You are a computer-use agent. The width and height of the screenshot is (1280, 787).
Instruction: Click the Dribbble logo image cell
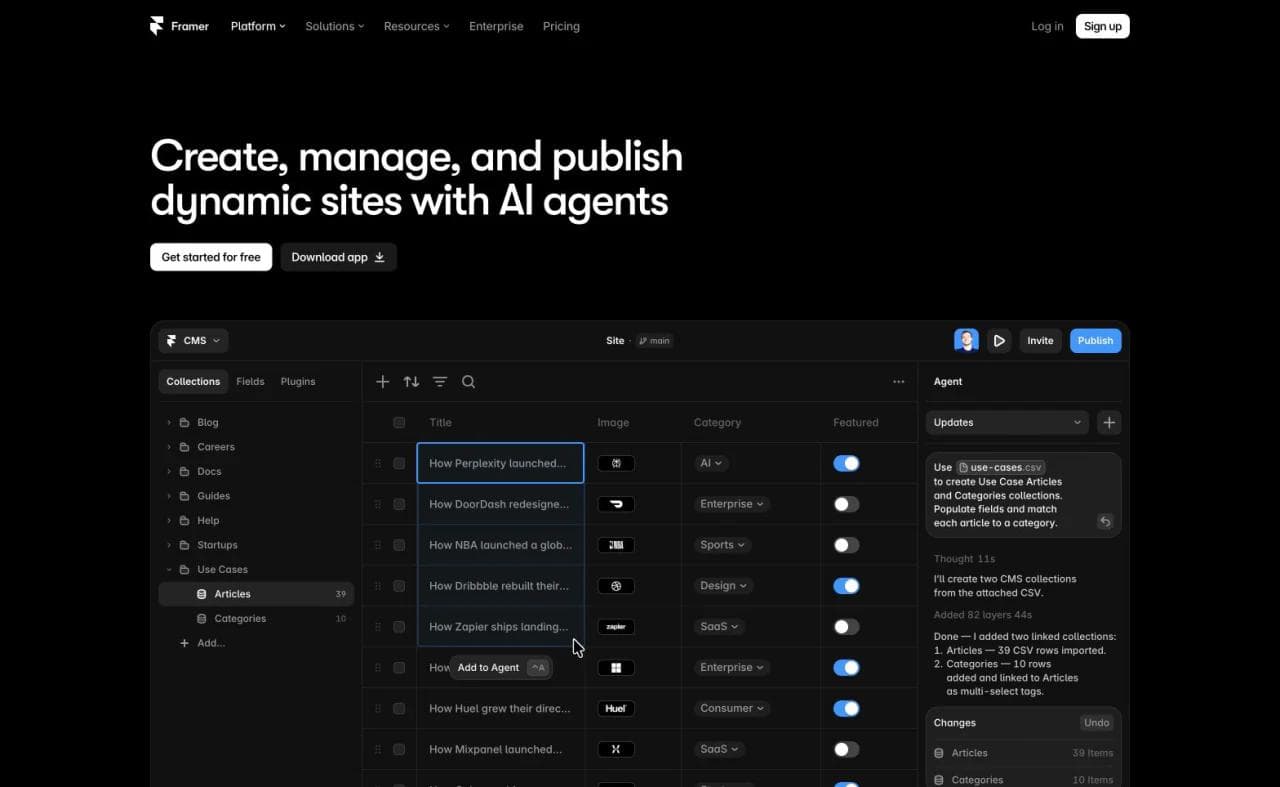(x=616, y=586)
